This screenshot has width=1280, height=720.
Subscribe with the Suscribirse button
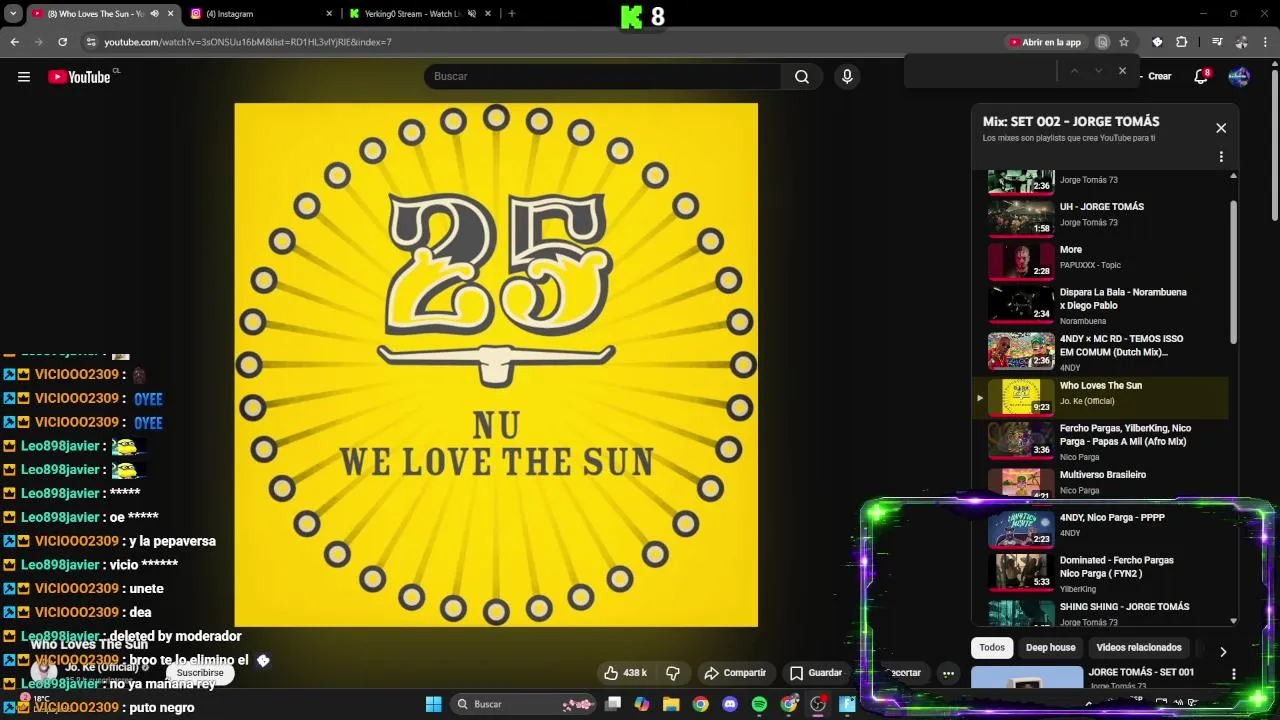[200, 673]
